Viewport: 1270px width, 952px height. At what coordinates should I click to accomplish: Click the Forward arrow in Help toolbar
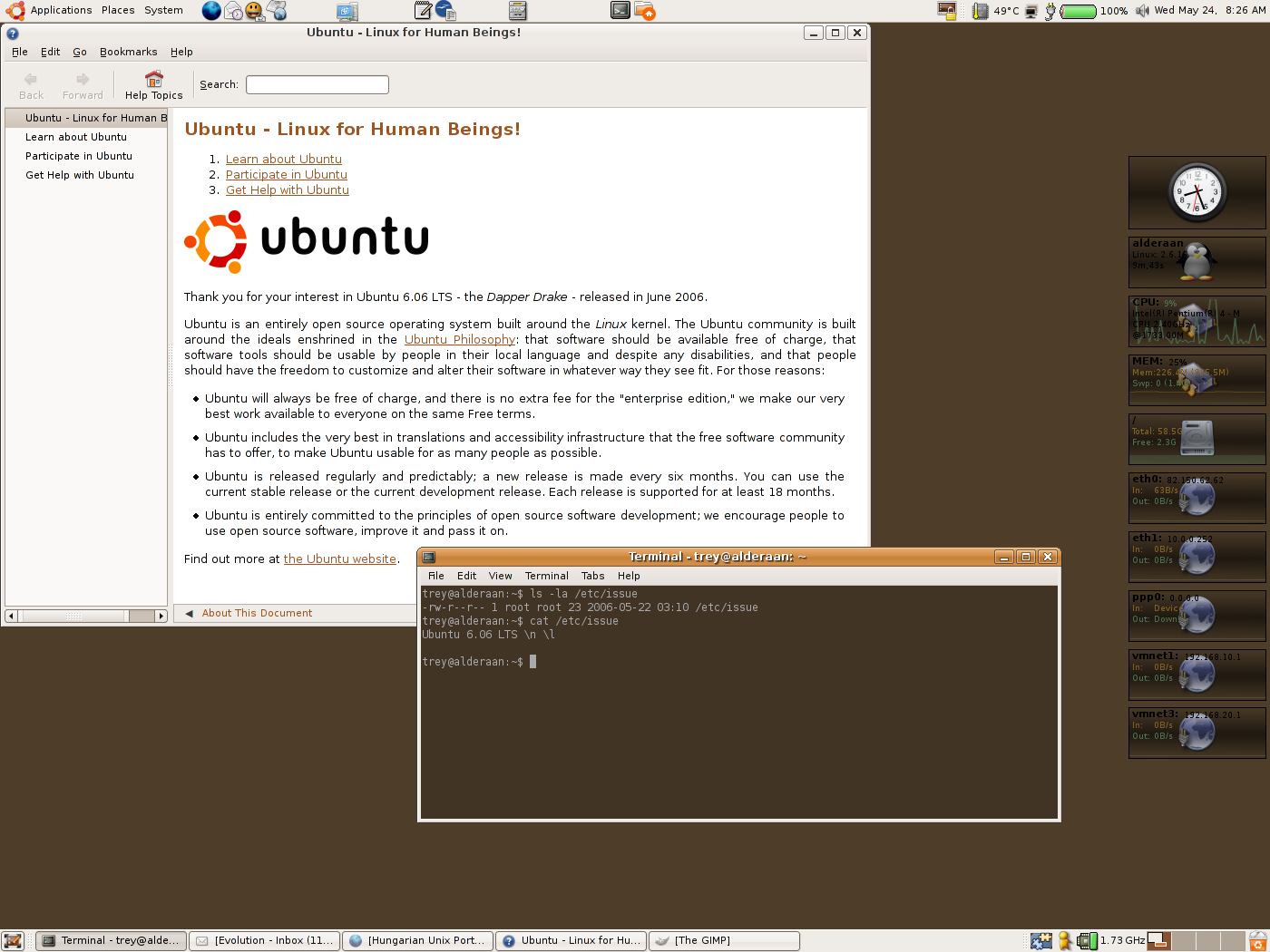83,80
